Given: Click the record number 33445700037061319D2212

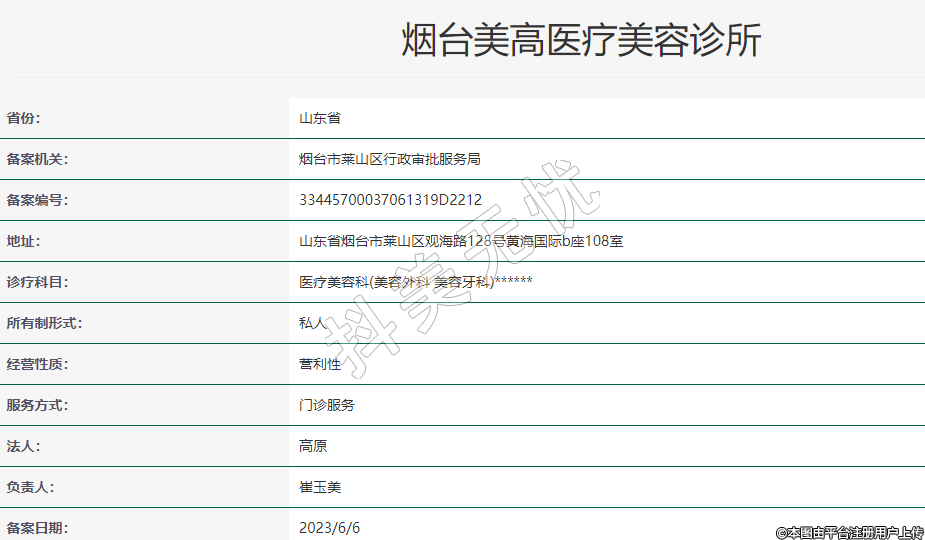Looking at the screenshot, I should coord(390,200).
